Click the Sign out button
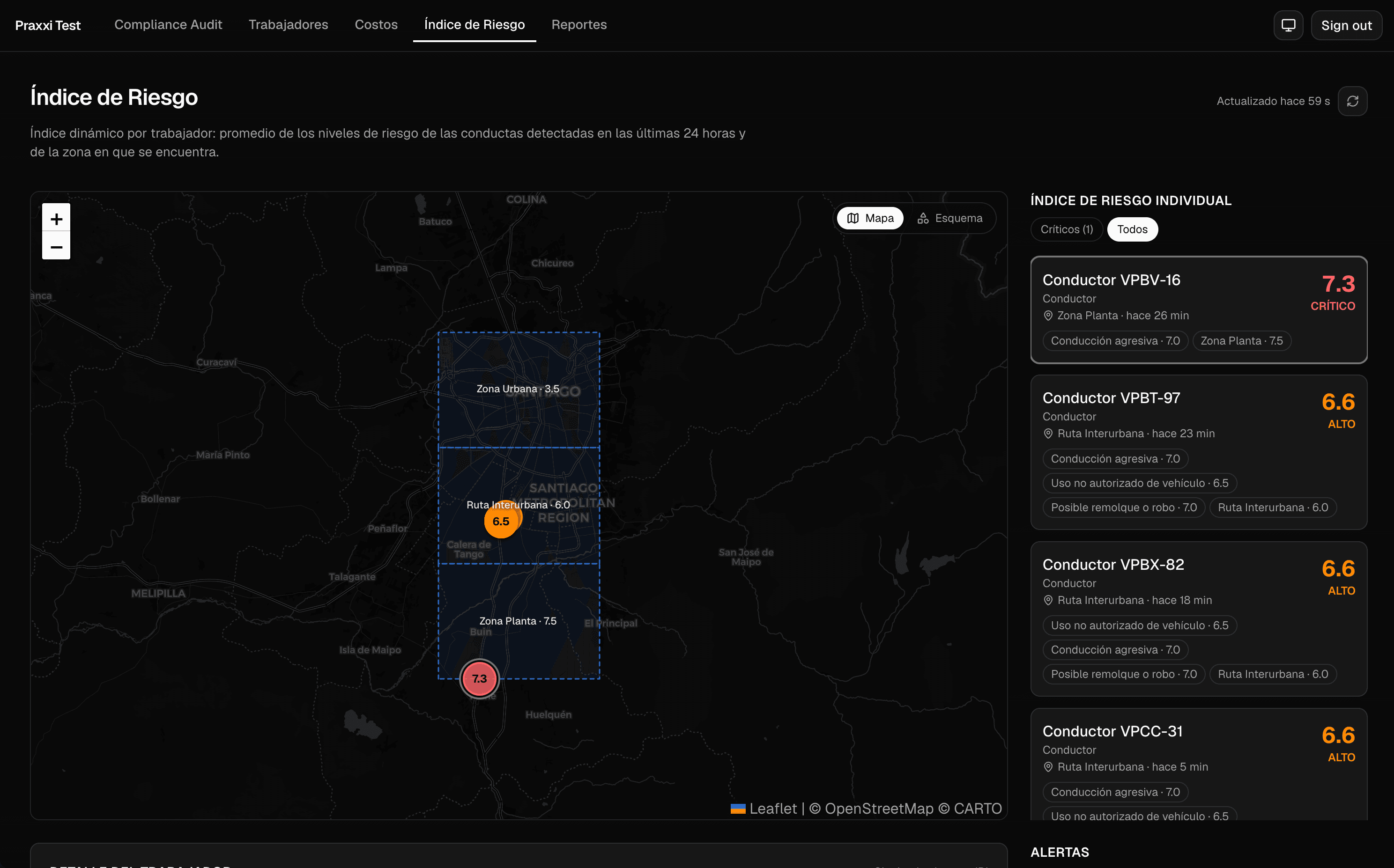This screenshot has height=868, width=1394. 1346,25
